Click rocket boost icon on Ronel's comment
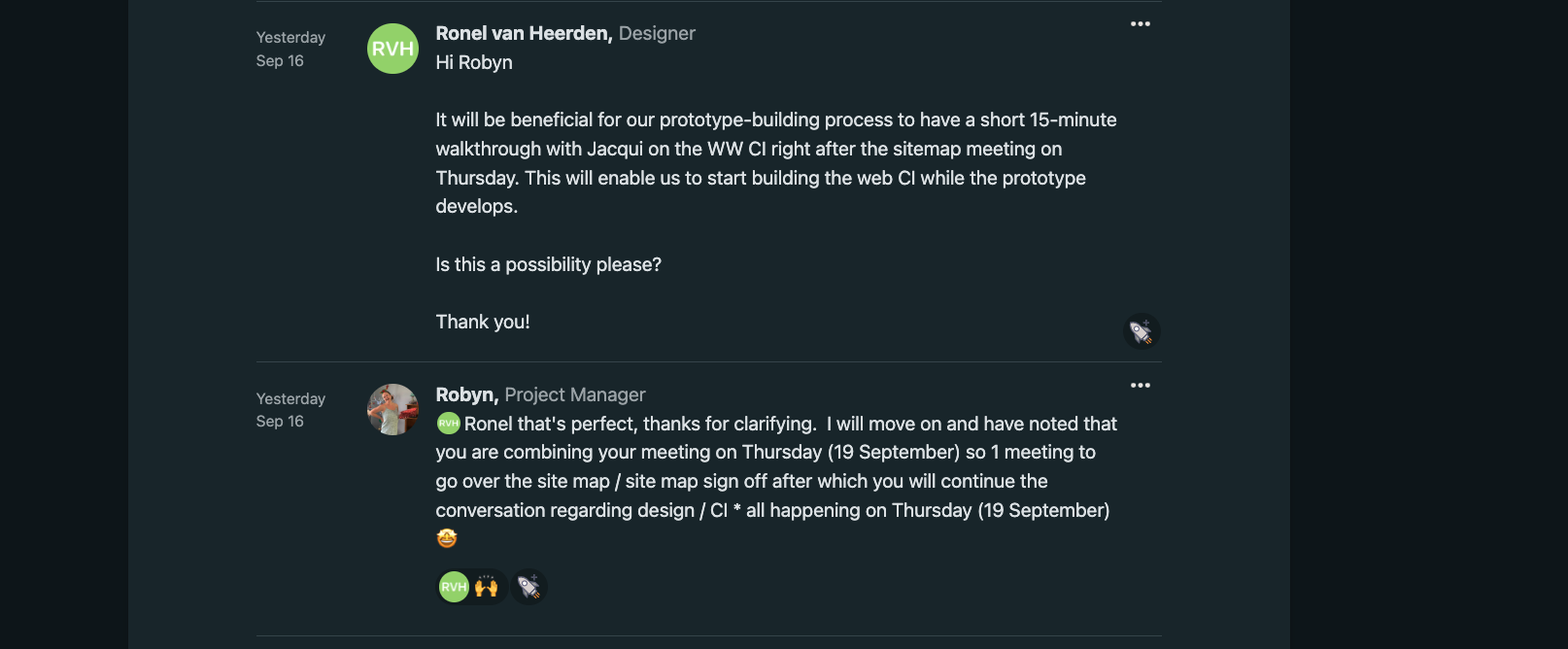The height and width of the screenshot is (649, 1568). click(x=1142, y=332)
